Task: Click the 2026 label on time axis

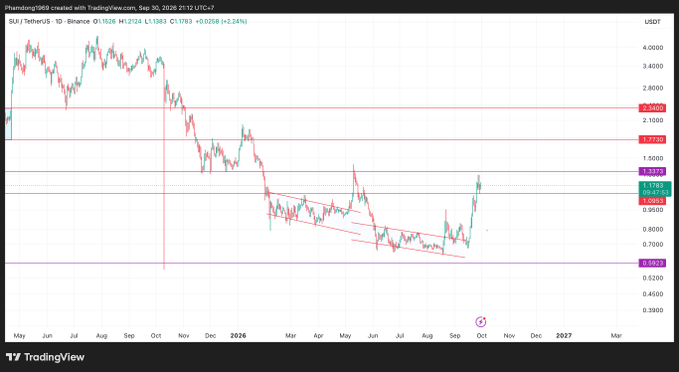Action: [x=238, y=336]
